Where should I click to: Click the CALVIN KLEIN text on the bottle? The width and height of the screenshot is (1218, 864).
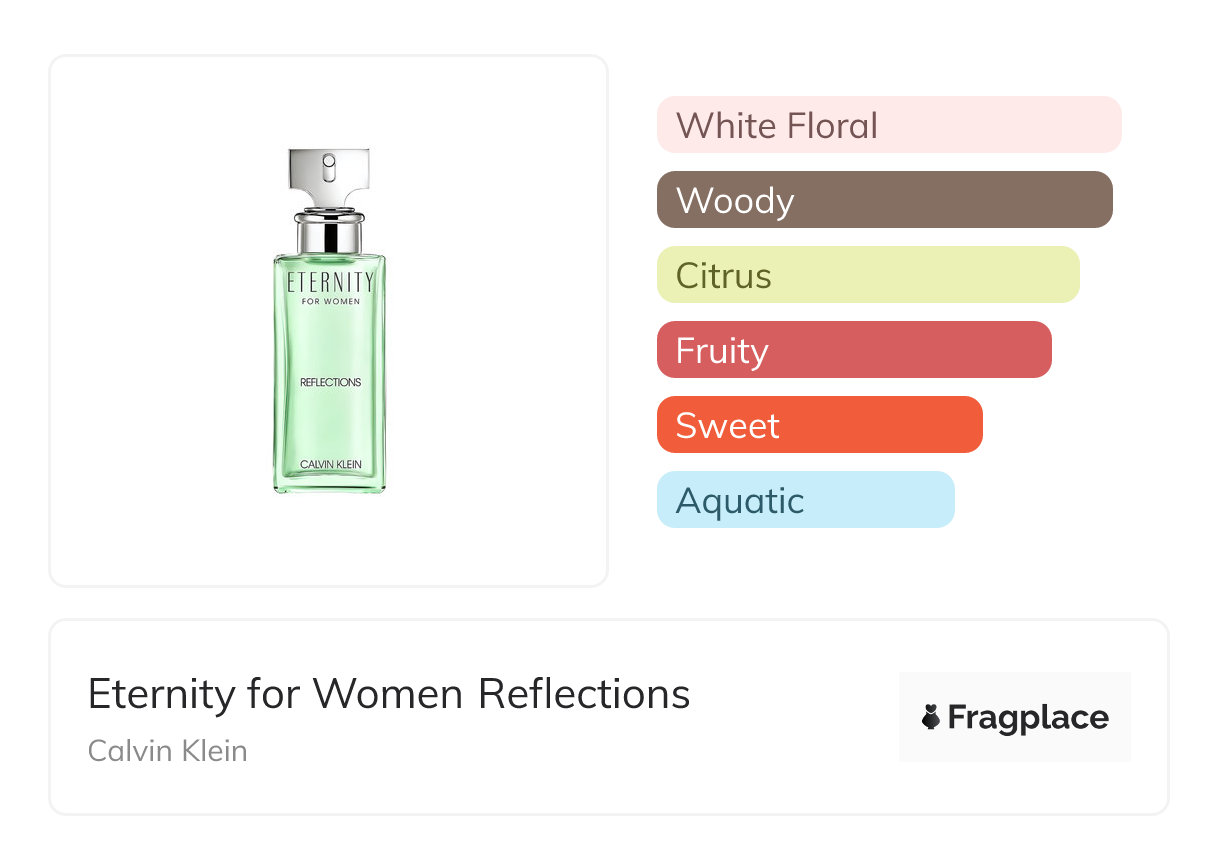pyautogui.click(x=330, y=465)
